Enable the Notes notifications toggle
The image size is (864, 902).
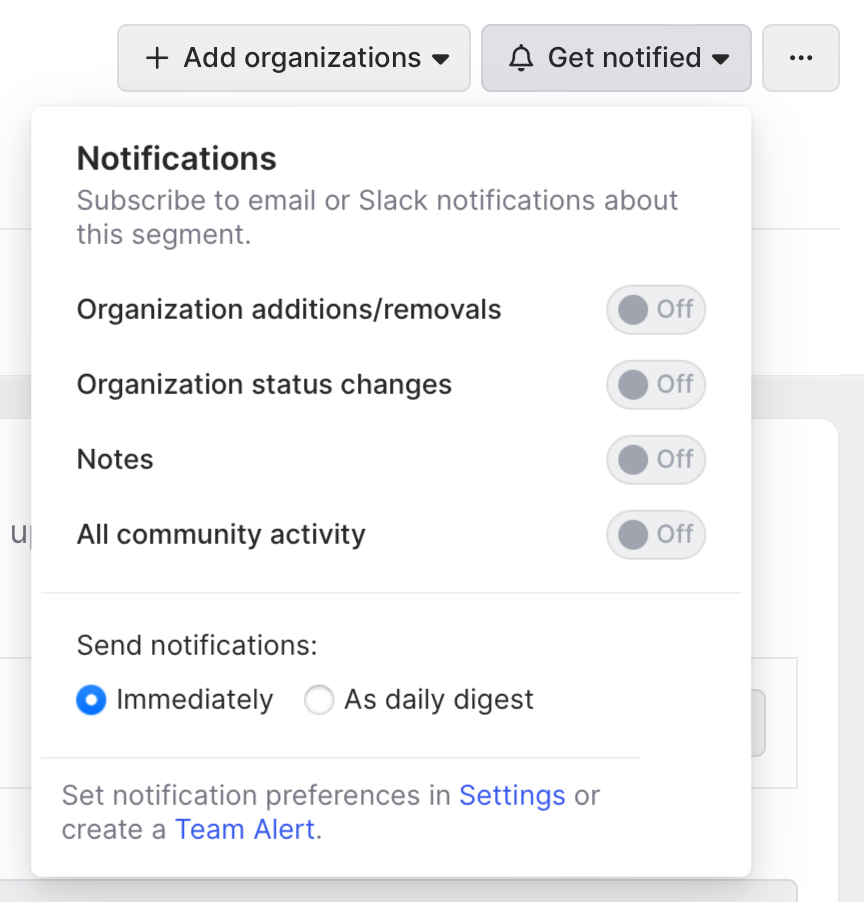coord(655,460)
